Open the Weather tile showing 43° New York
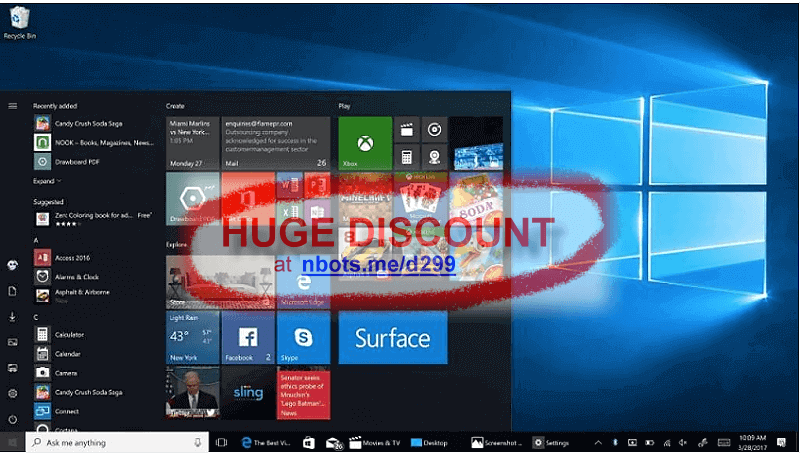This screenshot has height=453, width=800. point(192,337)
